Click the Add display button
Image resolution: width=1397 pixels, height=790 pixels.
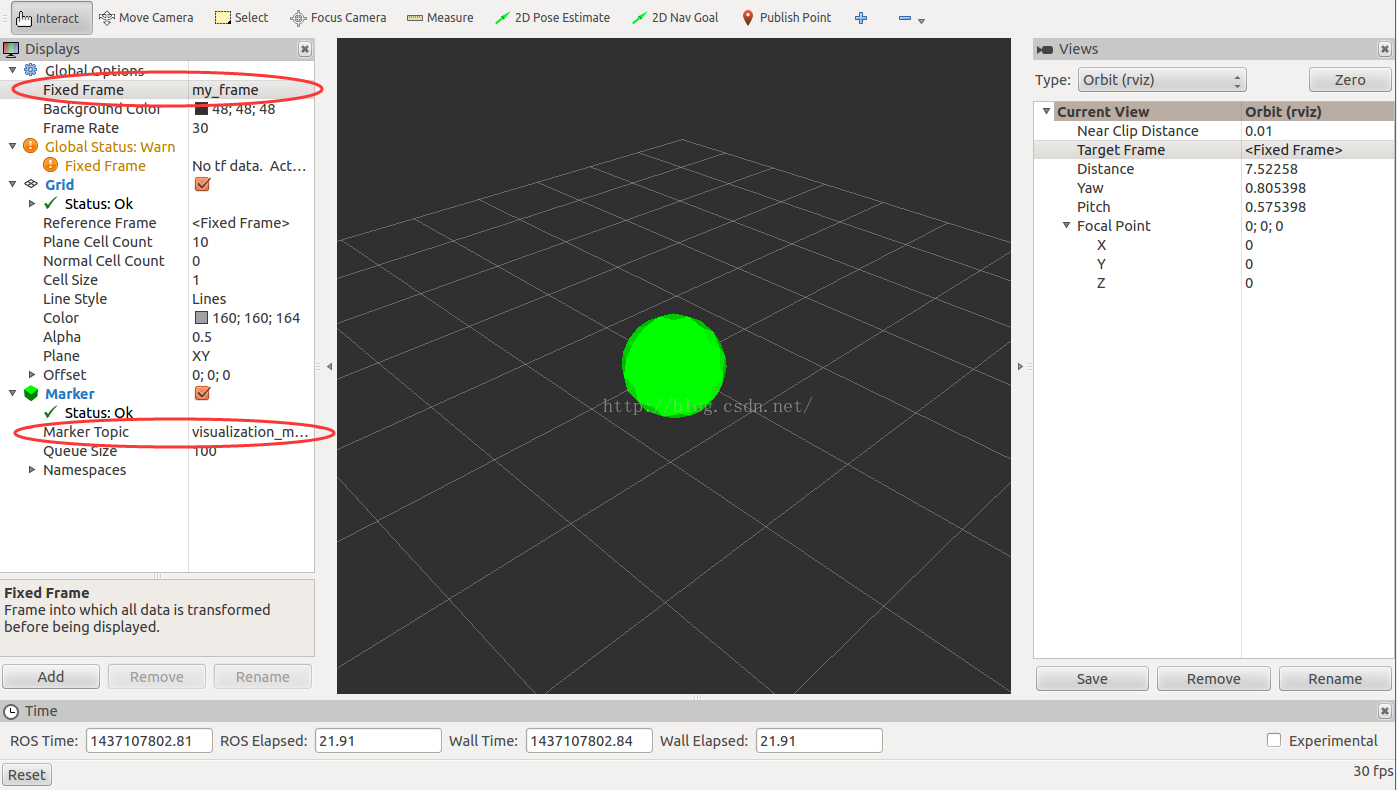point(51,677)
